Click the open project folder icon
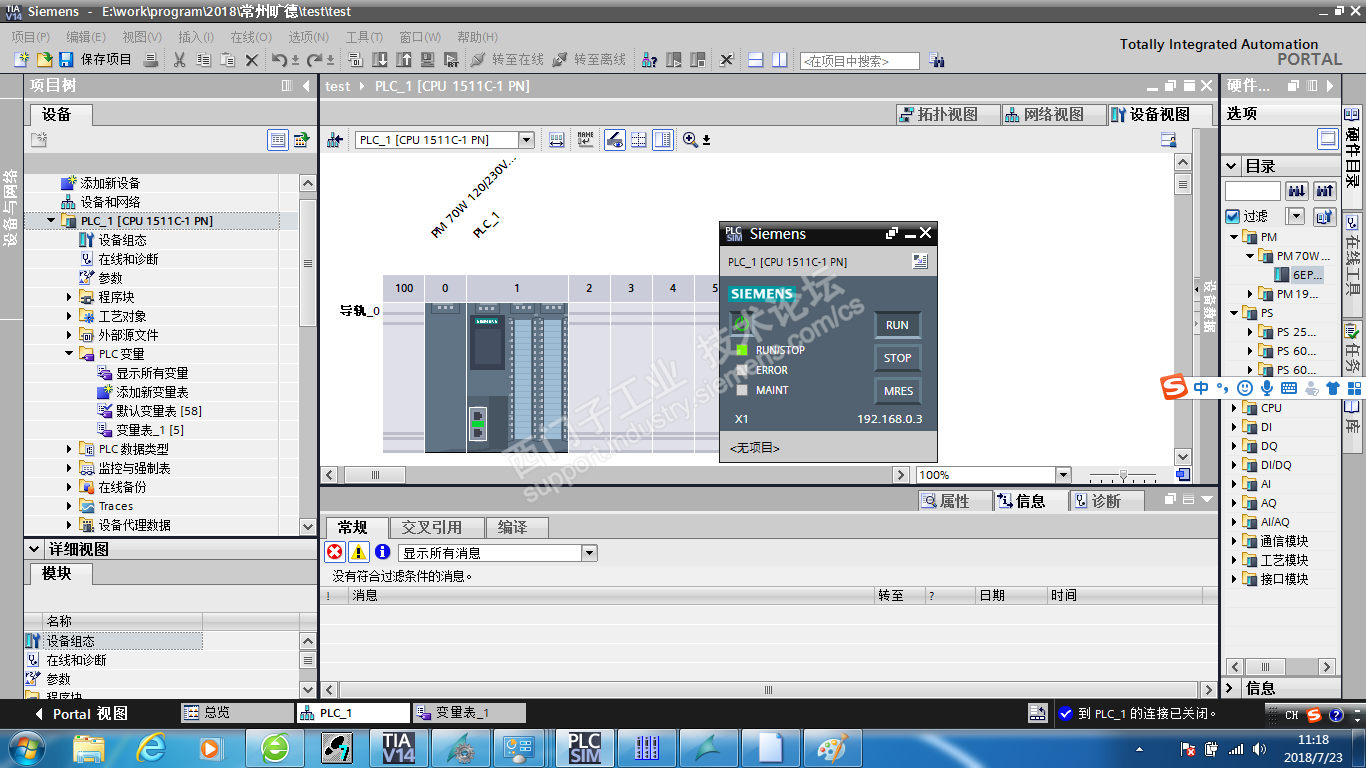 [44, 60]
